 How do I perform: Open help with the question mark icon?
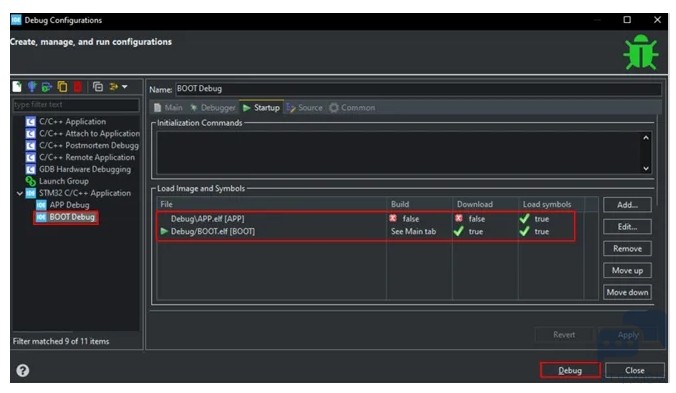23,371
